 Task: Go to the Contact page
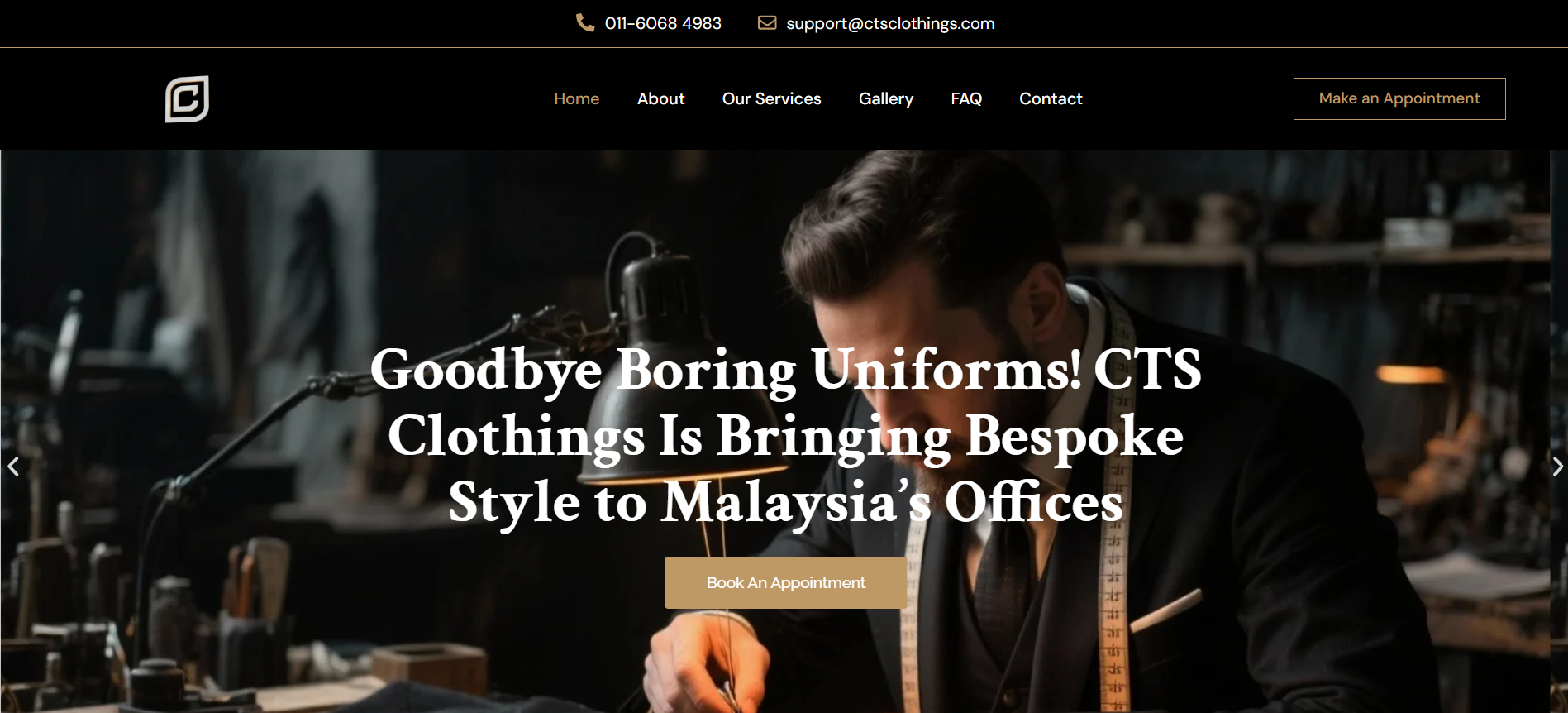coord(1051,98)
